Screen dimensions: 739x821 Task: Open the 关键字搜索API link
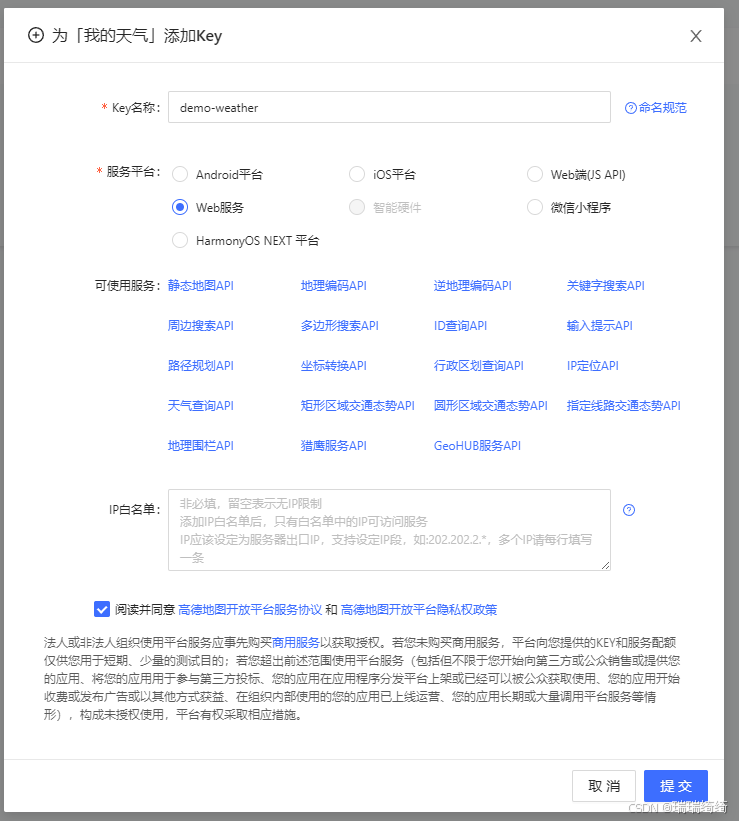click(x=605, y=285)
